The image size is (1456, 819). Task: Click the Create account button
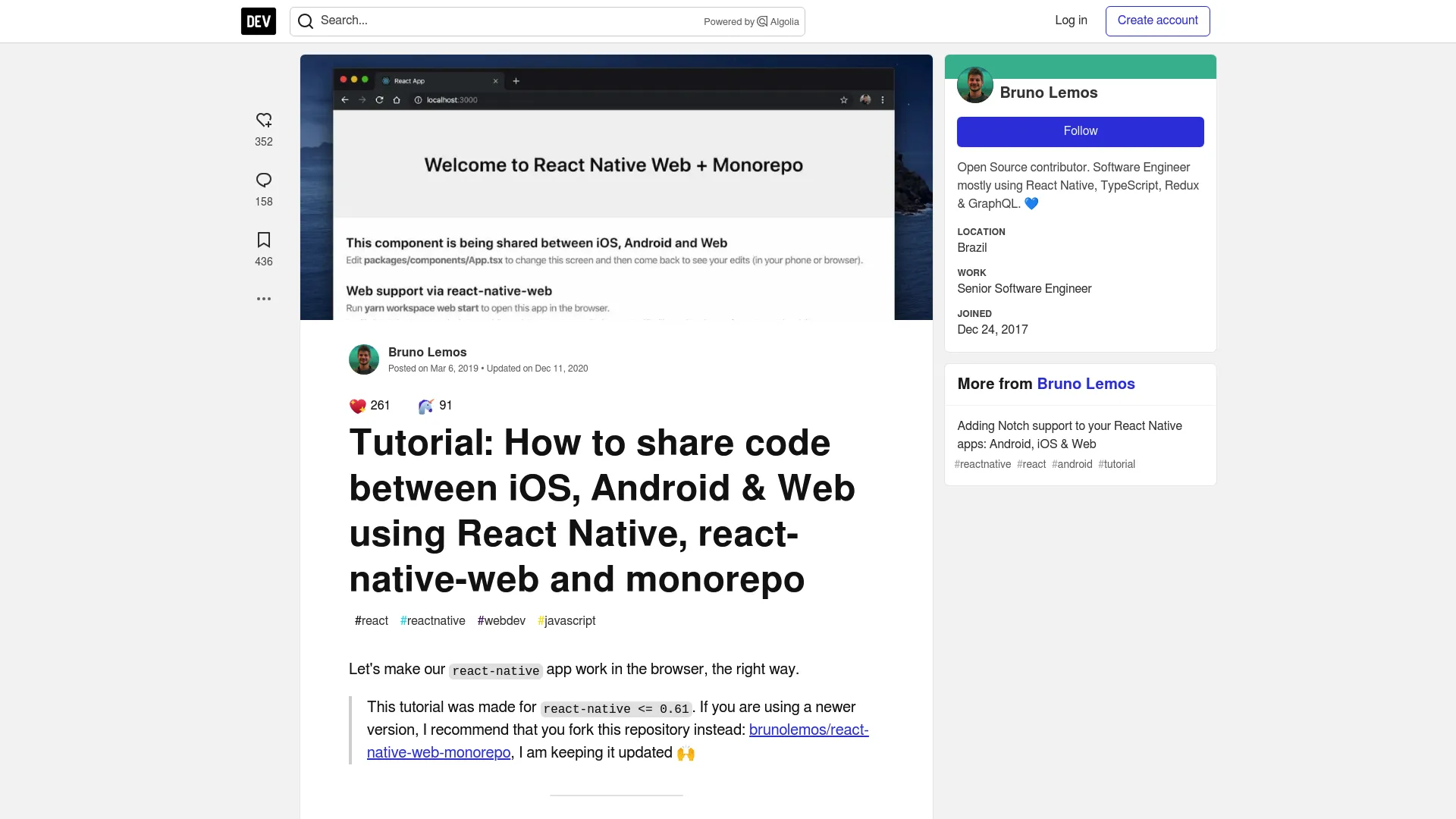[x=1158, y=20]
